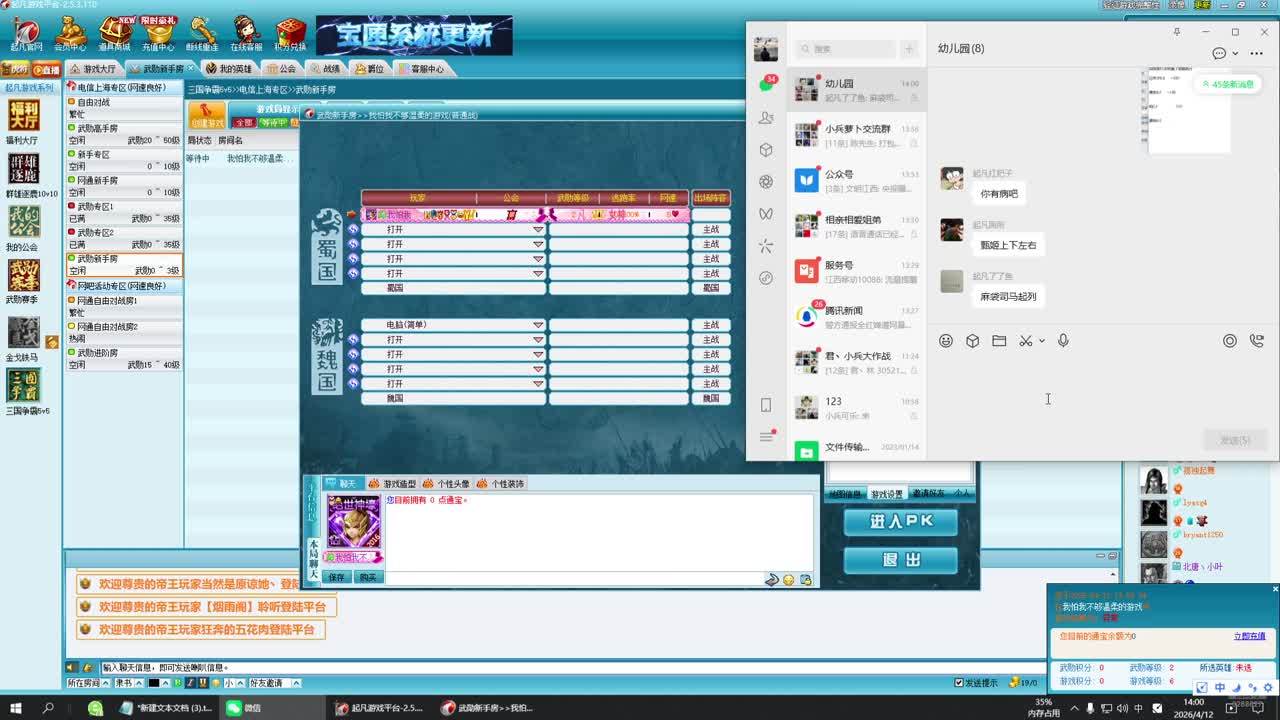This screenshot has width=1280, height=720.
Task: Select the 游戏造型 tab in game chat panel
Action: click(393, 484)
